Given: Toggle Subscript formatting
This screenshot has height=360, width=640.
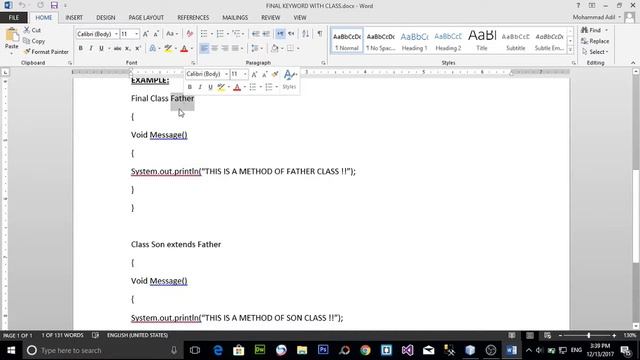Looking at the screenshot, I should (x=128, y=49).
